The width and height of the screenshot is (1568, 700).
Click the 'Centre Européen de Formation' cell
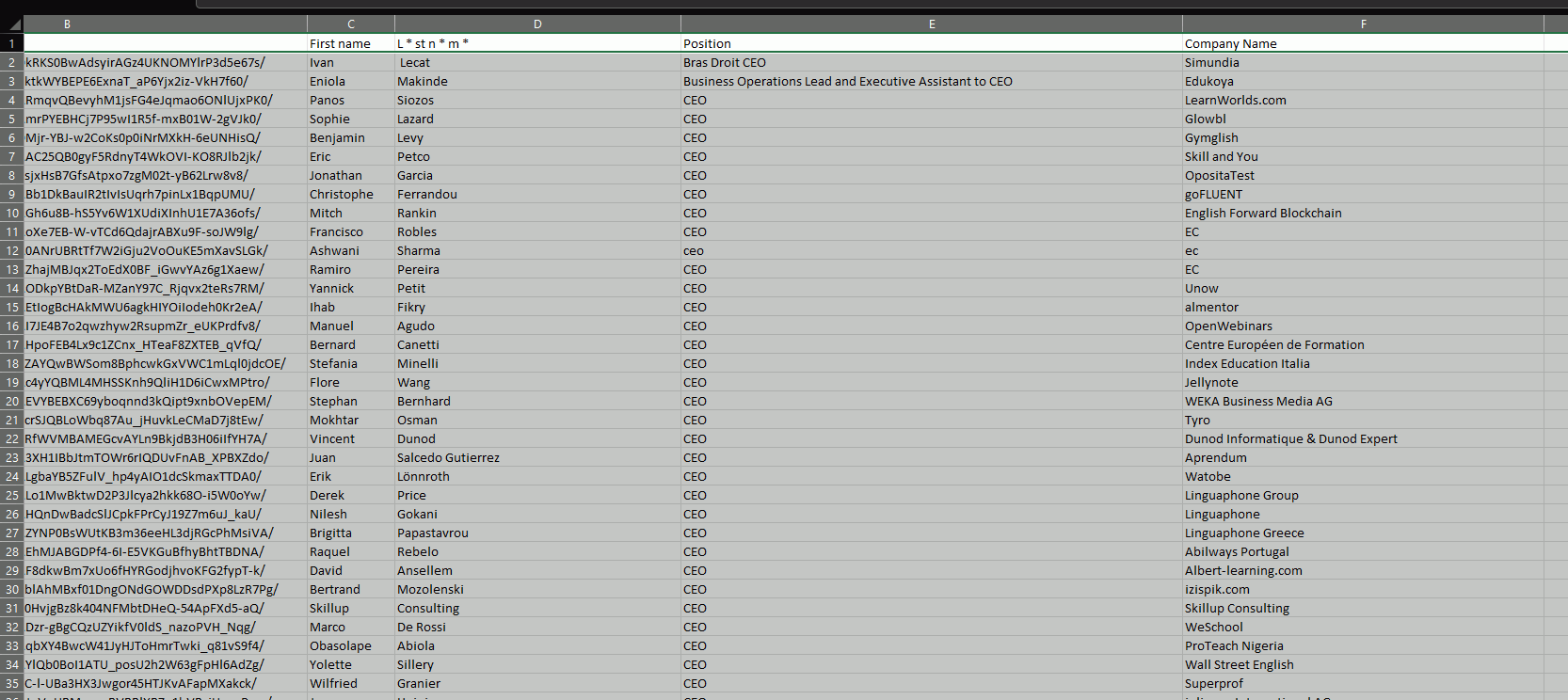(x=1363, y=344)
